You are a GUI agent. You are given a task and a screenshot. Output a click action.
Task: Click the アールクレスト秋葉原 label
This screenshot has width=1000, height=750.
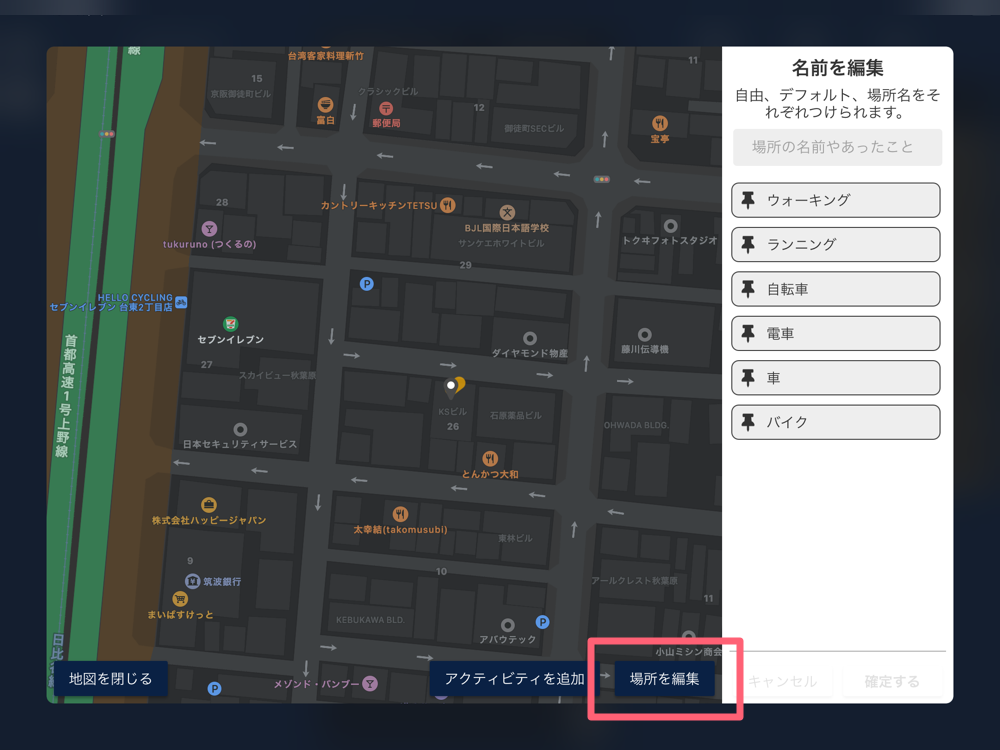click(x=635, y=580)
